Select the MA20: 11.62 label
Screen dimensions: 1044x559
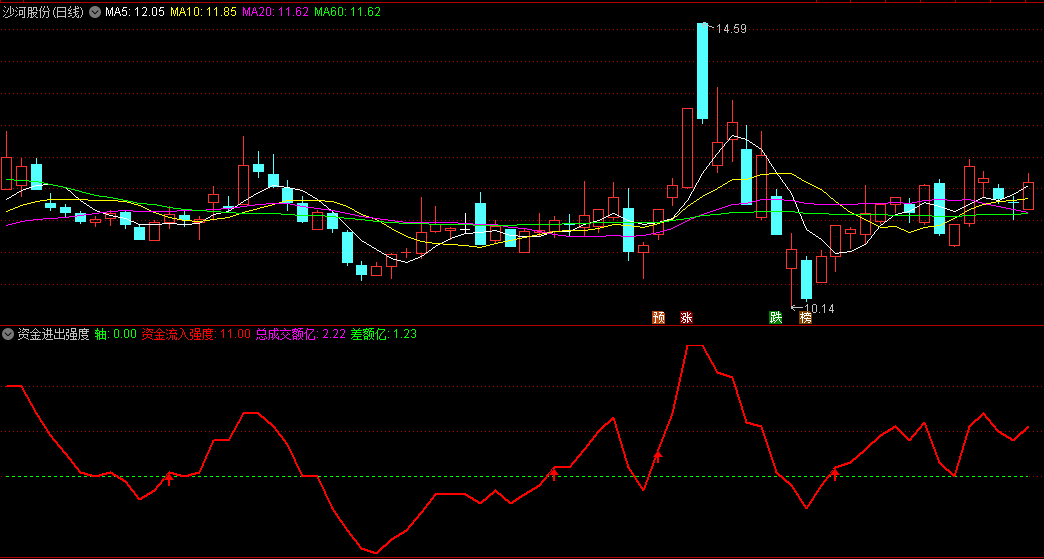pyautogui.click(x=275, y=12)
